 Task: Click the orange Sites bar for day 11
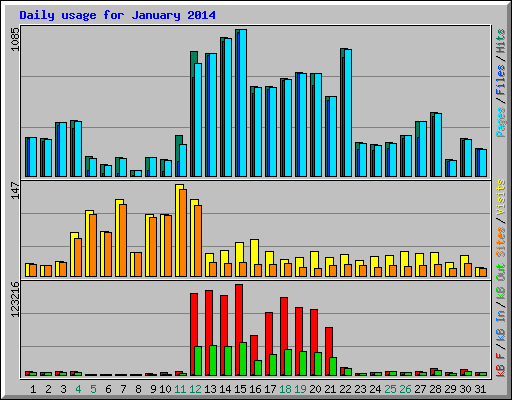pyautogui.click(x=183, y=233)
